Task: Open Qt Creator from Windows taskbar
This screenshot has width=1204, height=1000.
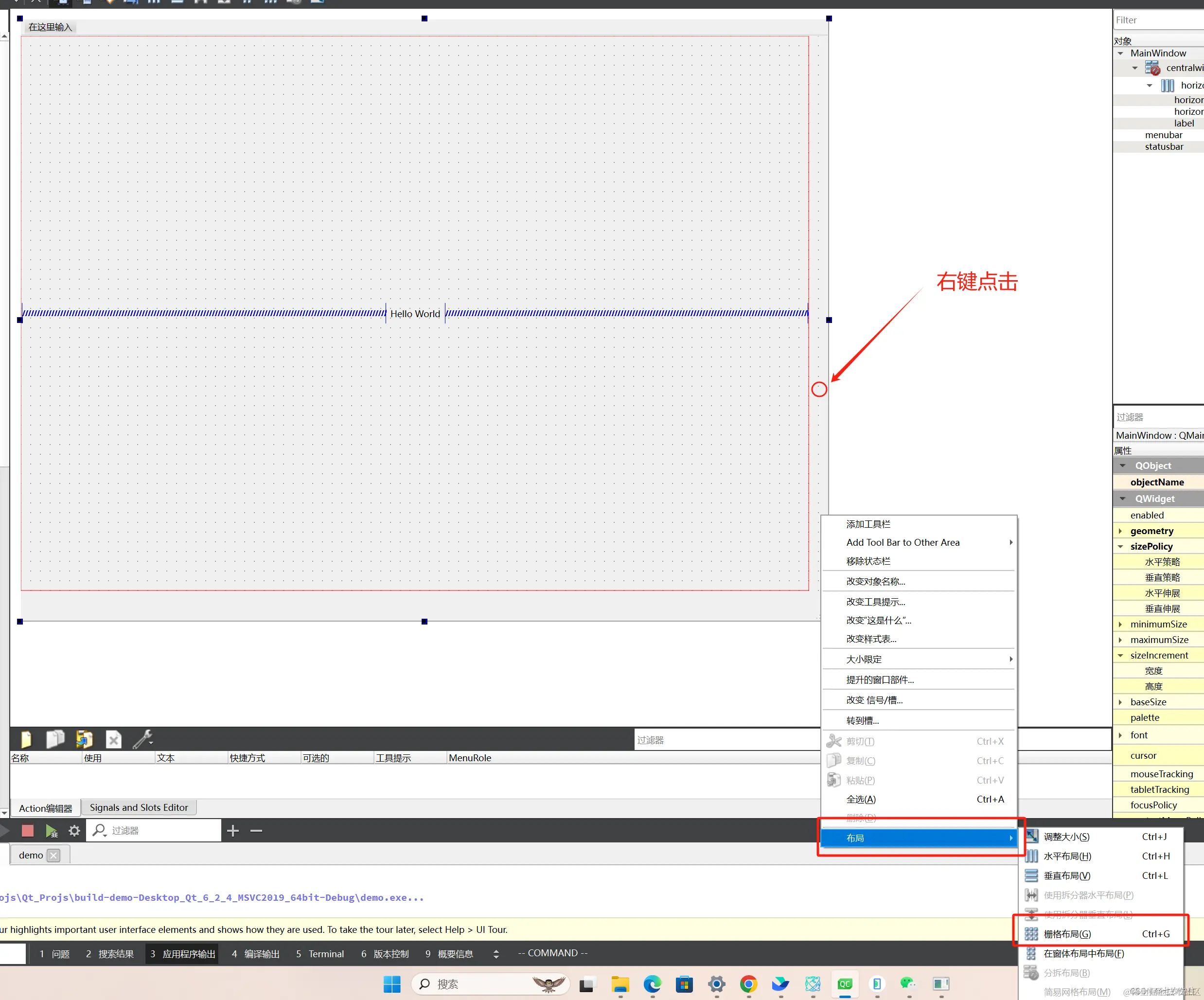Action: (x=845, y=984)
